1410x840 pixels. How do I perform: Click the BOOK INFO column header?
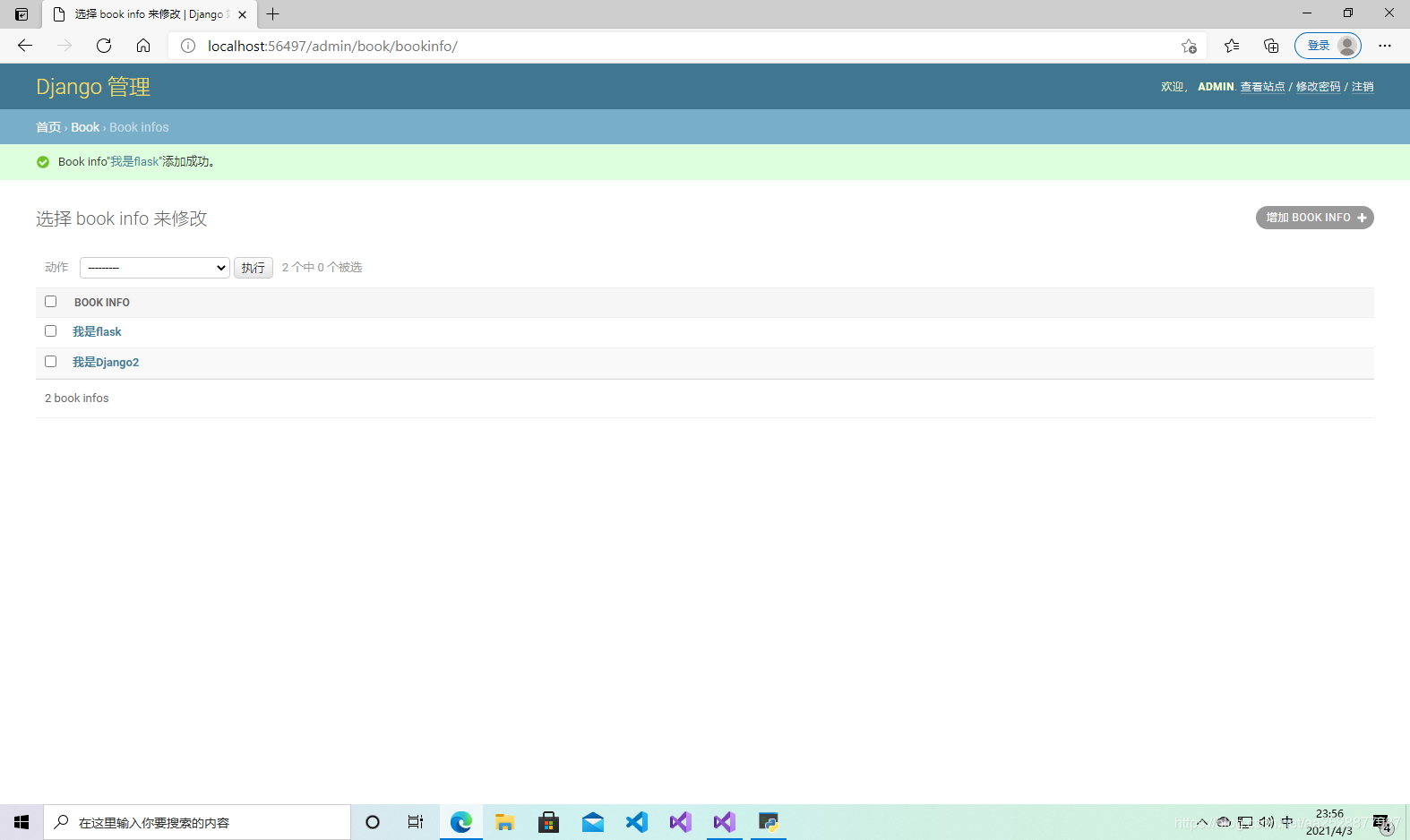(x=102, y=303)
